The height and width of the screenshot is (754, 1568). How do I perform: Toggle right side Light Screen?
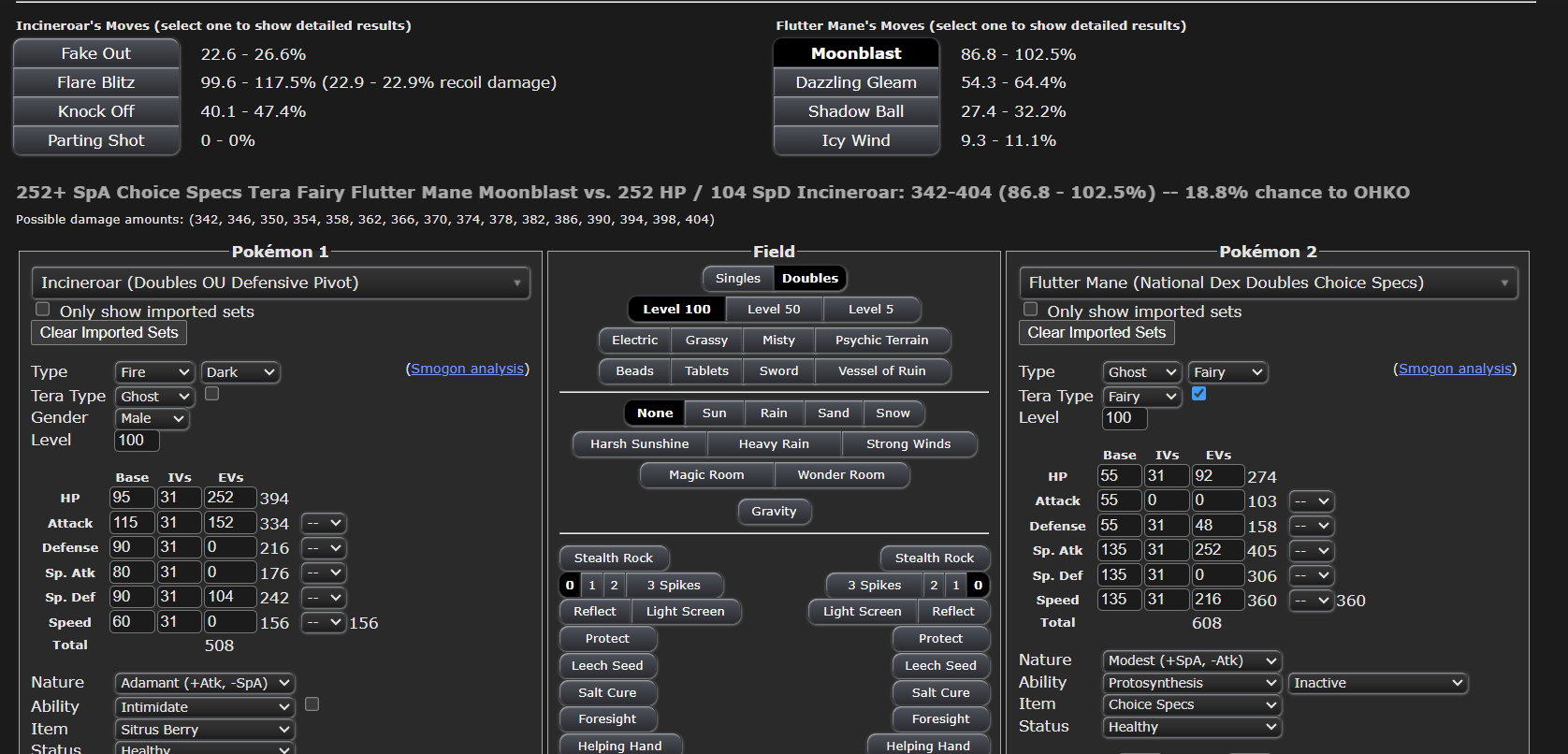pyautogui.click(x=863, y=611)
